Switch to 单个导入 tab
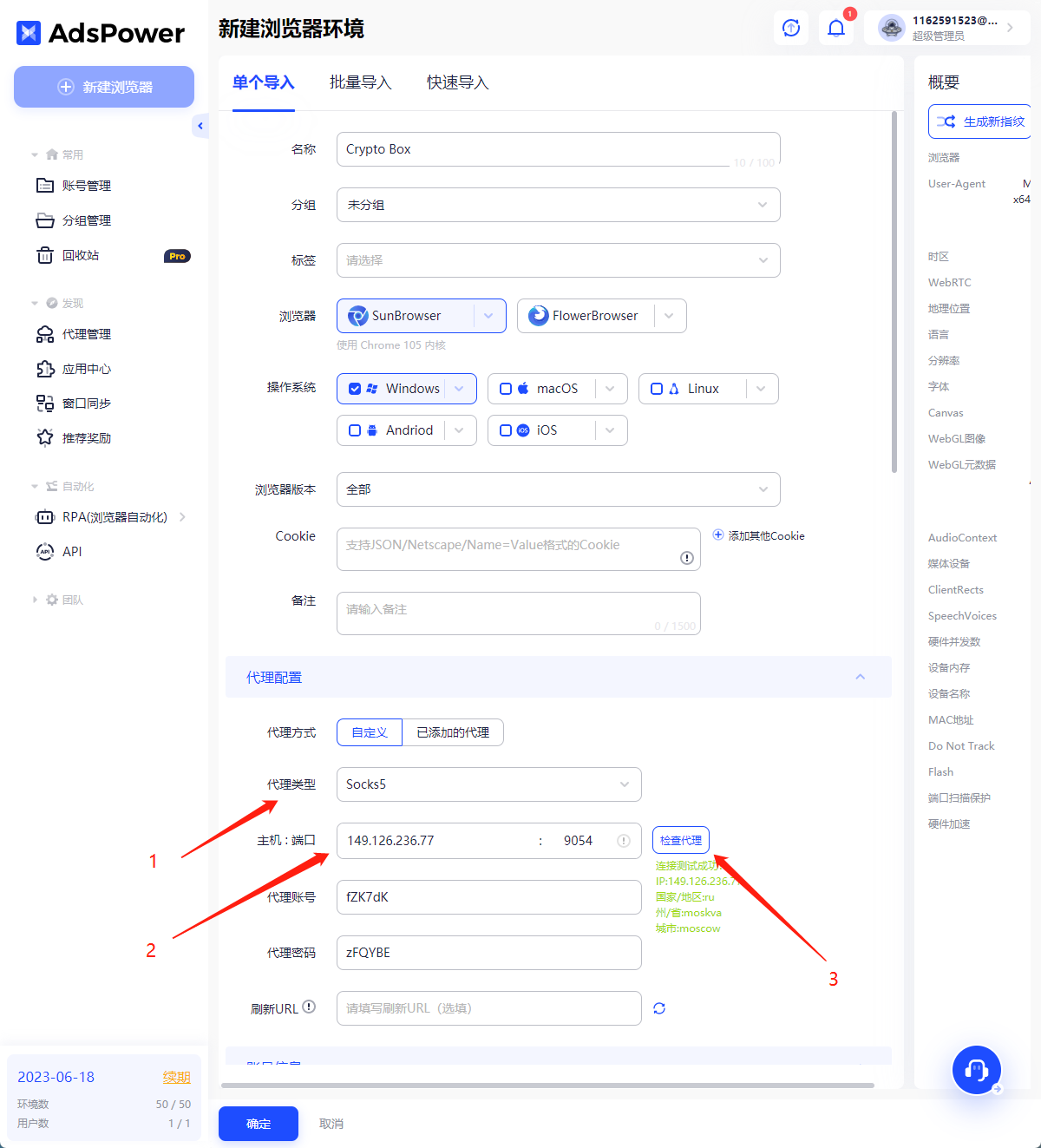The image size is (1041, 1148). 264,82
